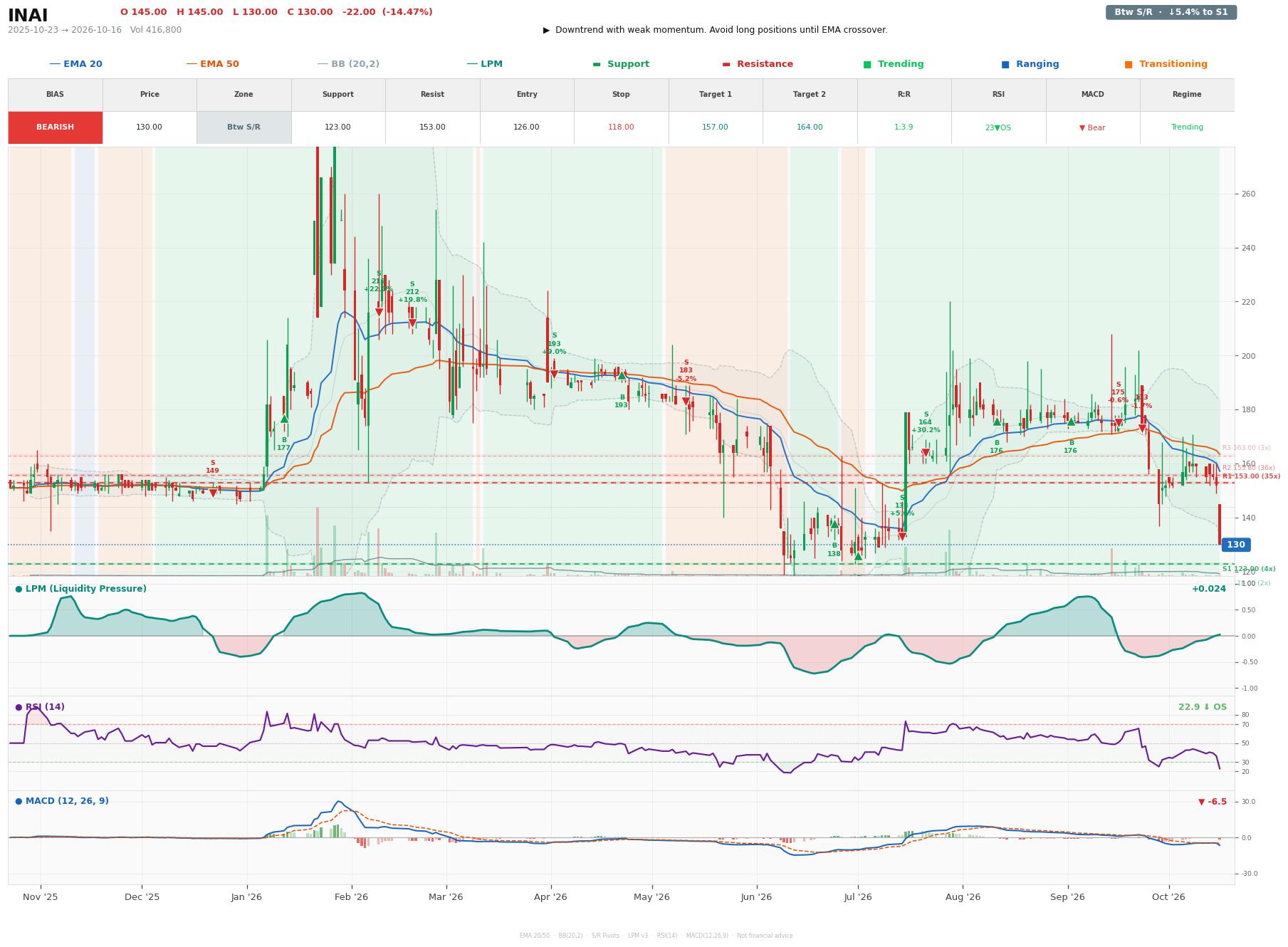This screenshot has height=947, width=1288.
Task: Click the green Support legend entry
Action: tap(621, 64)
